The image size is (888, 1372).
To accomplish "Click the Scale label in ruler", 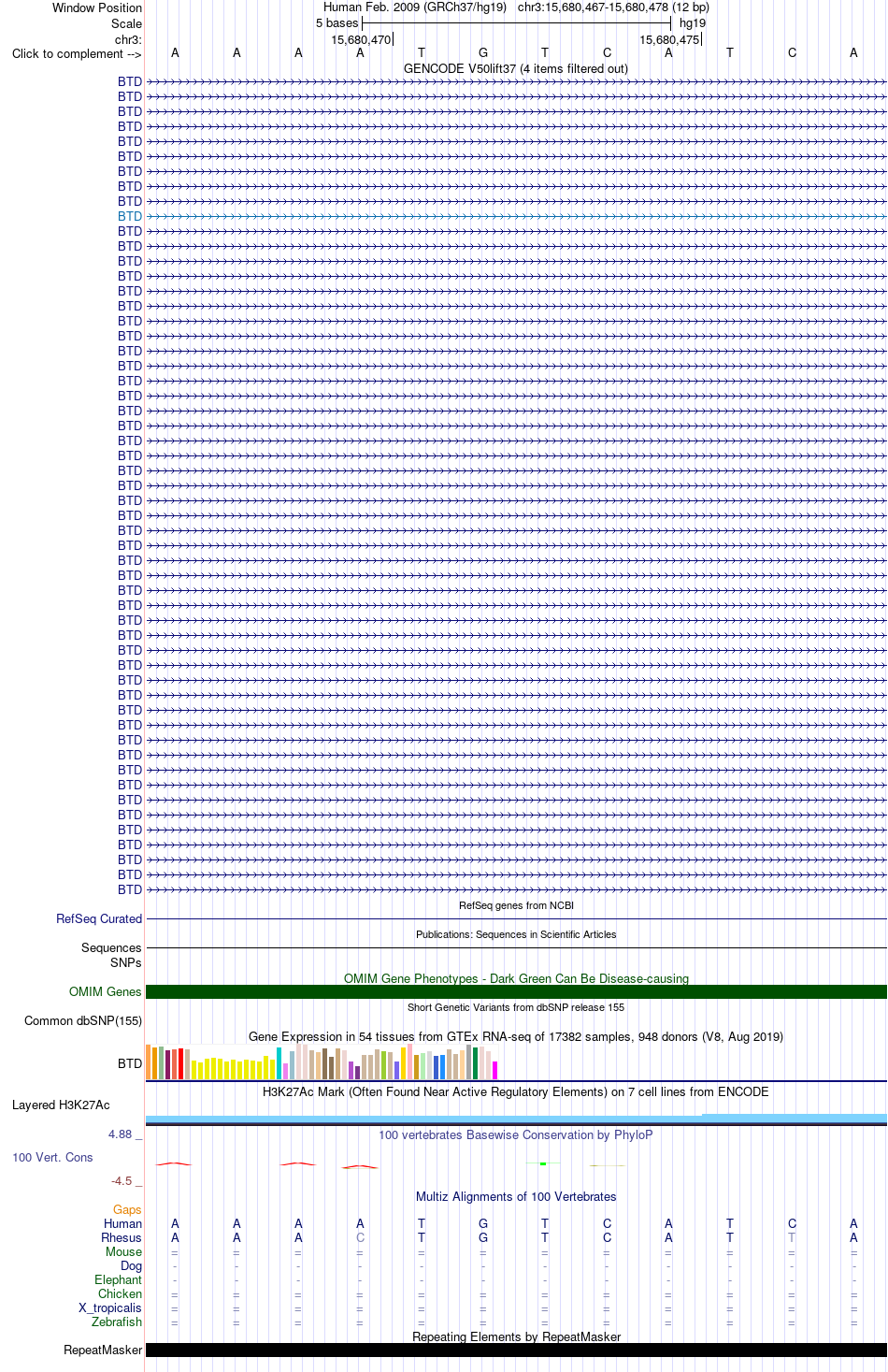I will (127, 24).
